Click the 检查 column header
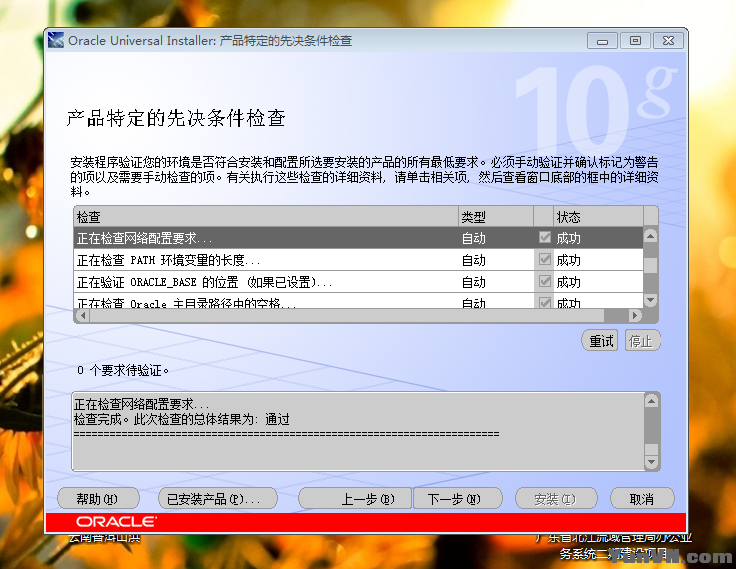Viewport: 736px width, 569px height. pos(266,216)
